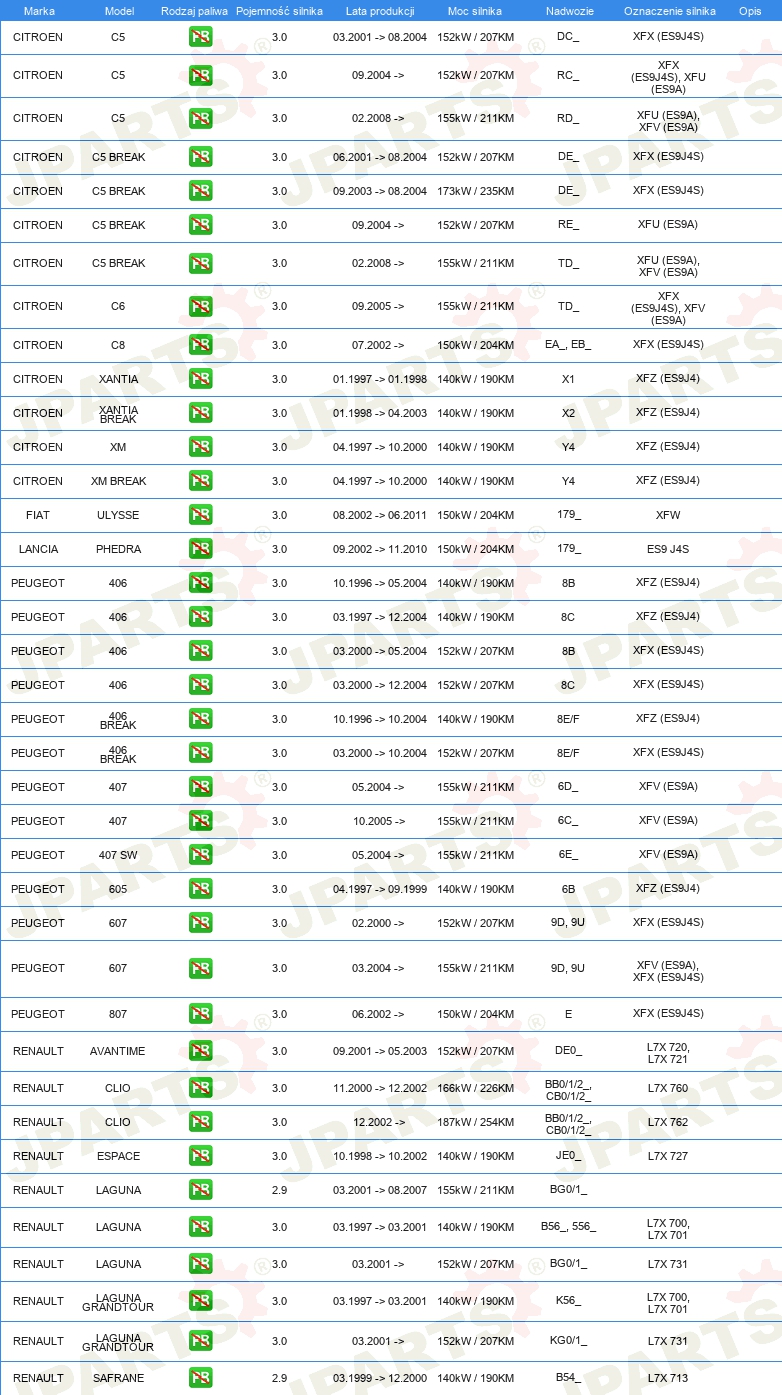Select the ES9 J4S engine code cell
The height and width of the screenshot is (1395, 782).
(668, 549)
